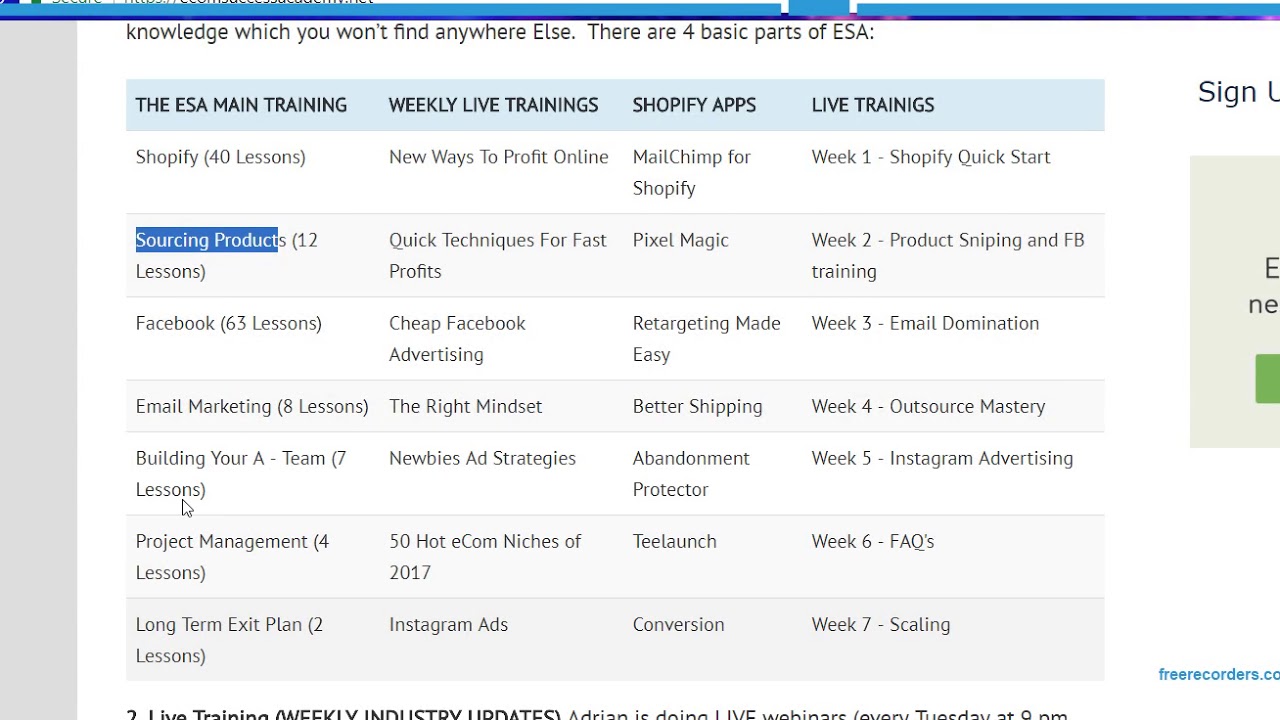This screenshot has height=720, width=1280.
Task: Click the 'SHOPIFY APPS' column header
Action: point(694,105)
